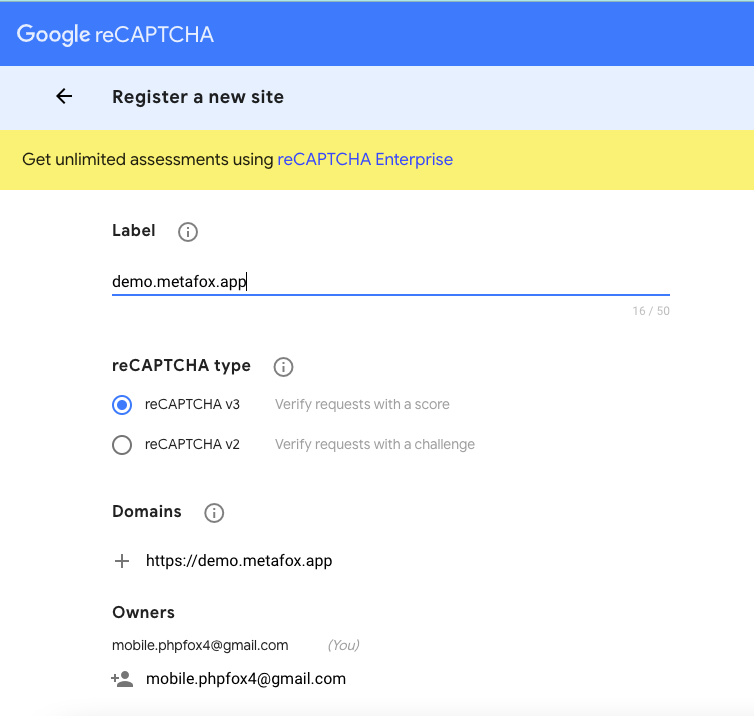Choose the reCAPTCHA v2 radio button
The width and height of the screenshot is (754, 716).
point(122,445)
